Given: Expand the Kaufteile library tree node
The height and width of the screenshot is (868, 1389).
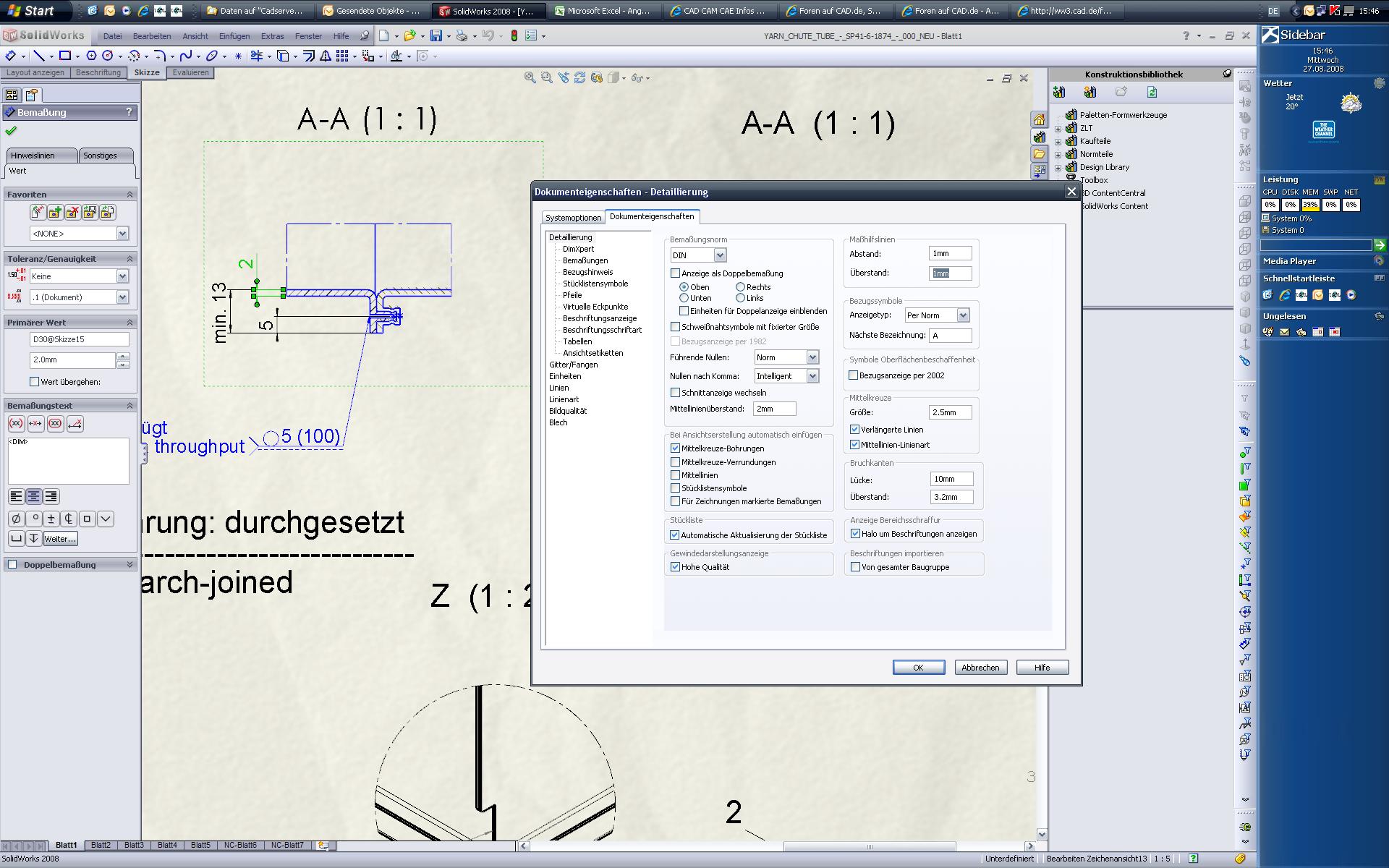Looking at the screenshot, I should [x=1058, y=142].
